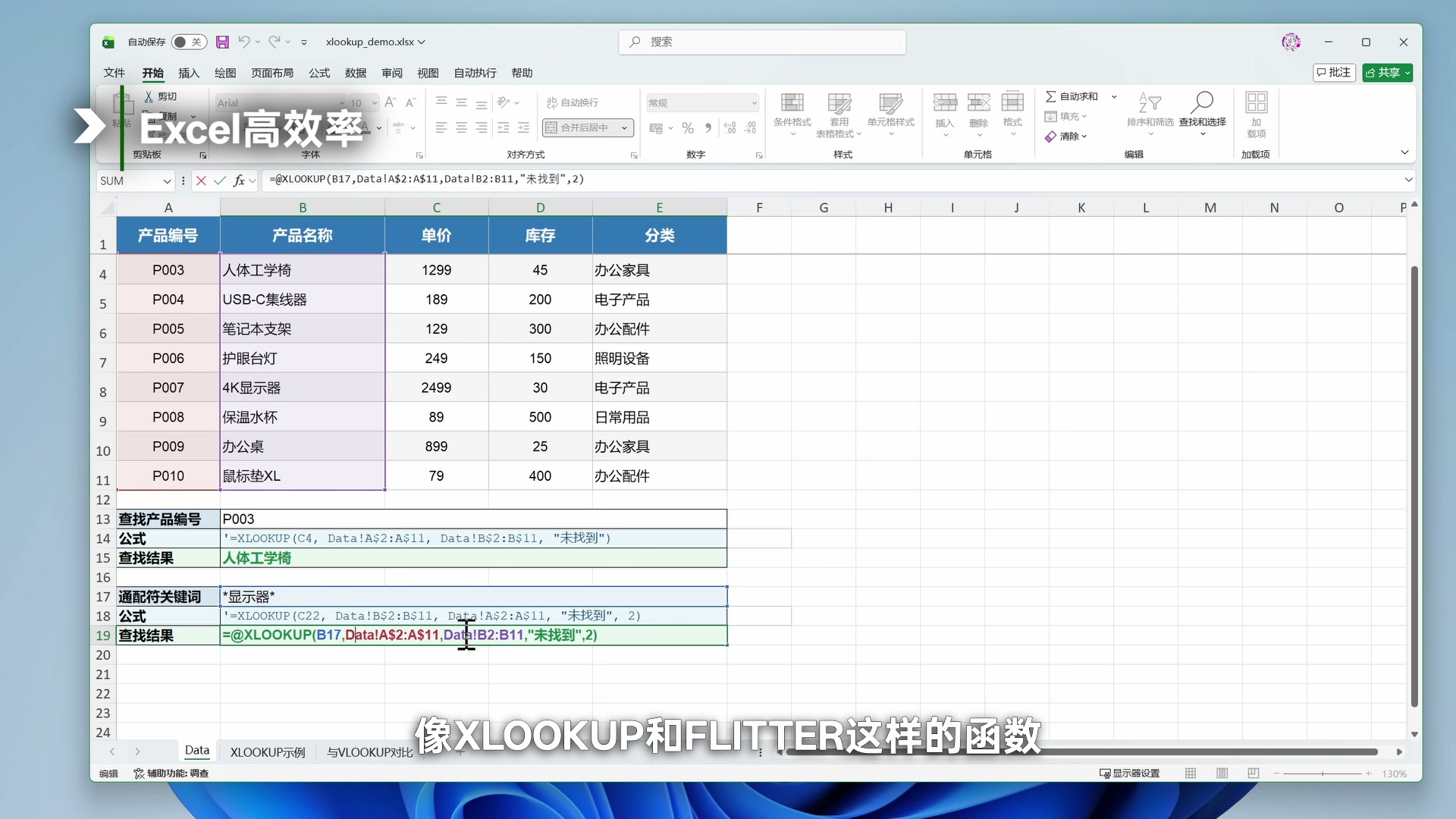The image size is (1456, 819).
Task: Click the Undo arrow icon
Action: pyautogui.click(x=243, y=42)
